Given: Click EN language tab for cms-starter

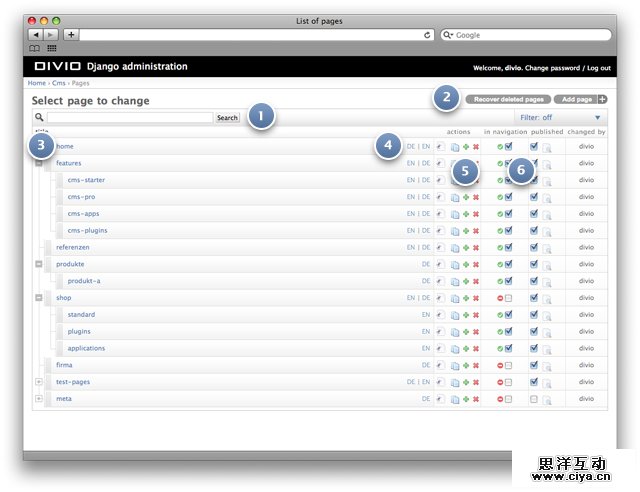Looking at the screenshot, I should [410, 180].
